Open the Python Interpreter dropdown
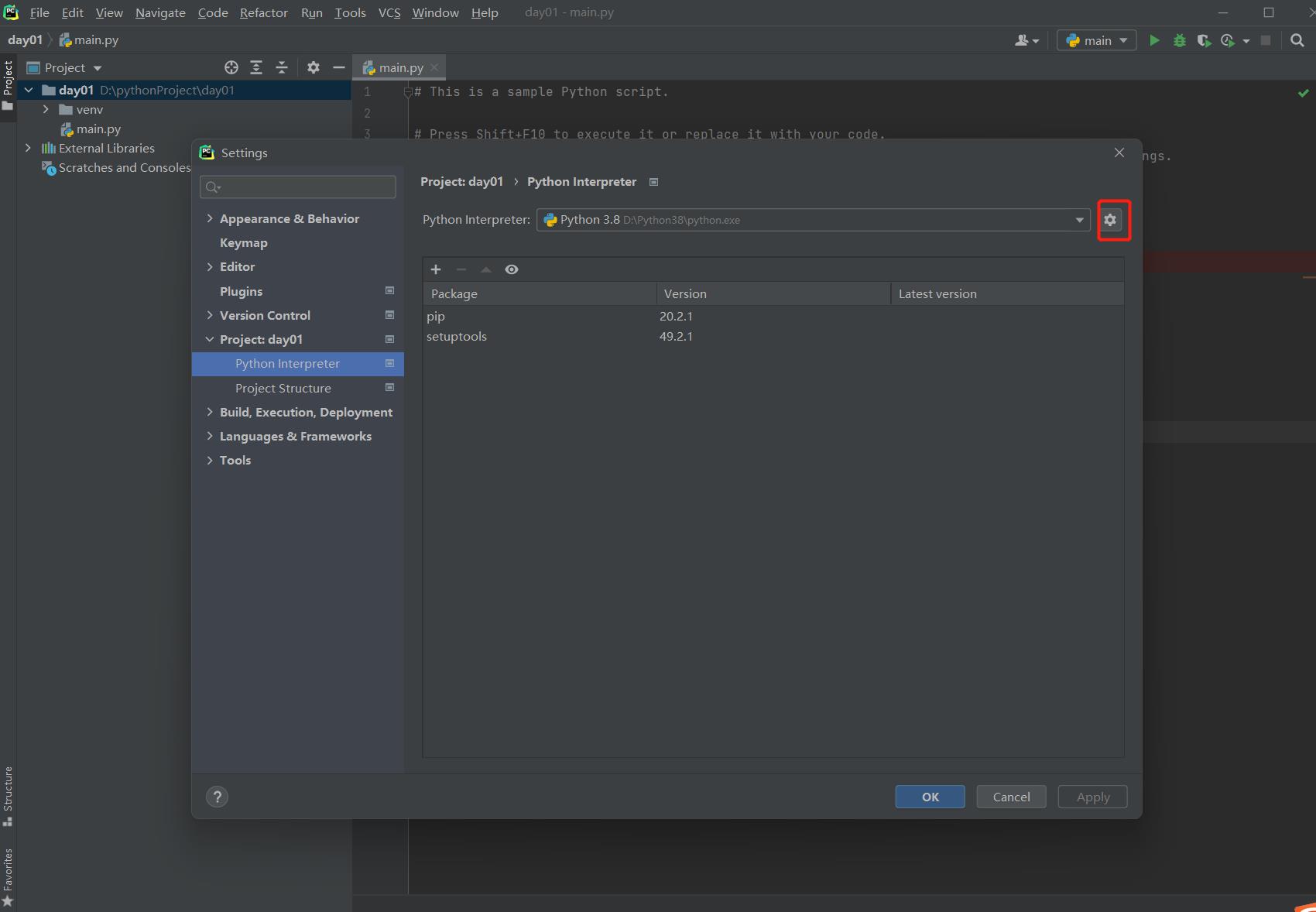The width and height of the screenshot is (1316, 912). click(x=814, y=220)
